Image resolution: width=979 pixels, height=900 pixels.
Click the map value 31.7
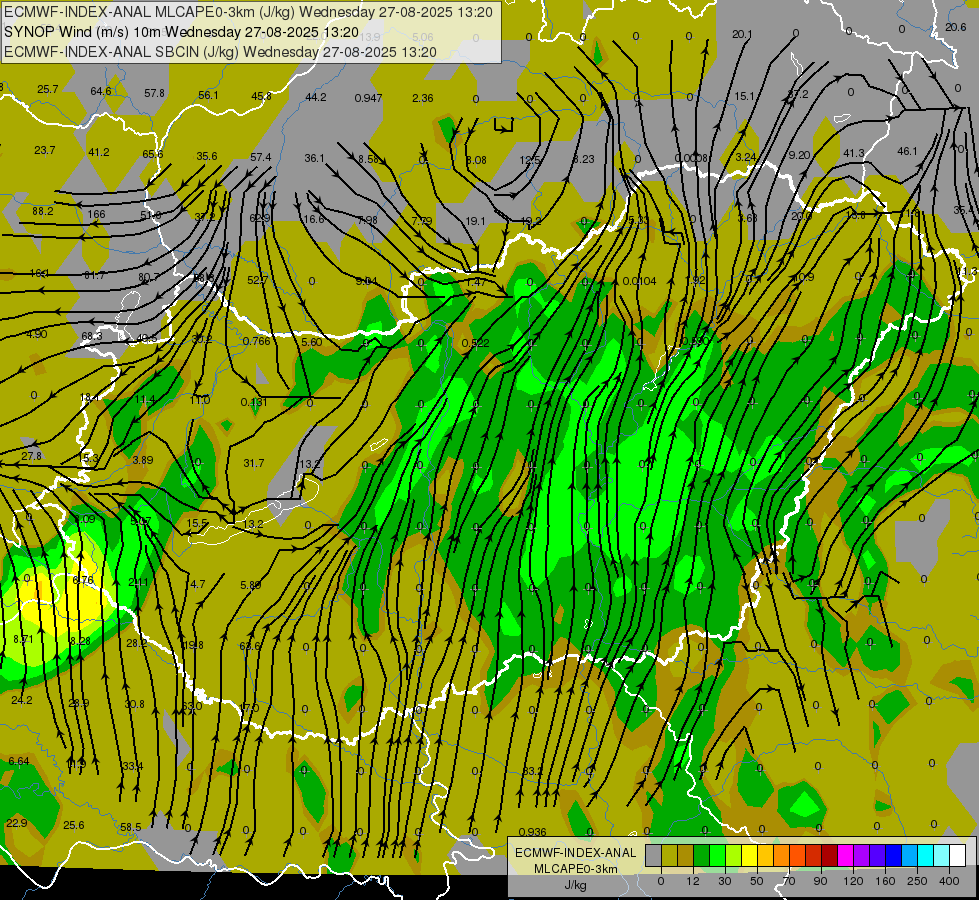(253, 463)
